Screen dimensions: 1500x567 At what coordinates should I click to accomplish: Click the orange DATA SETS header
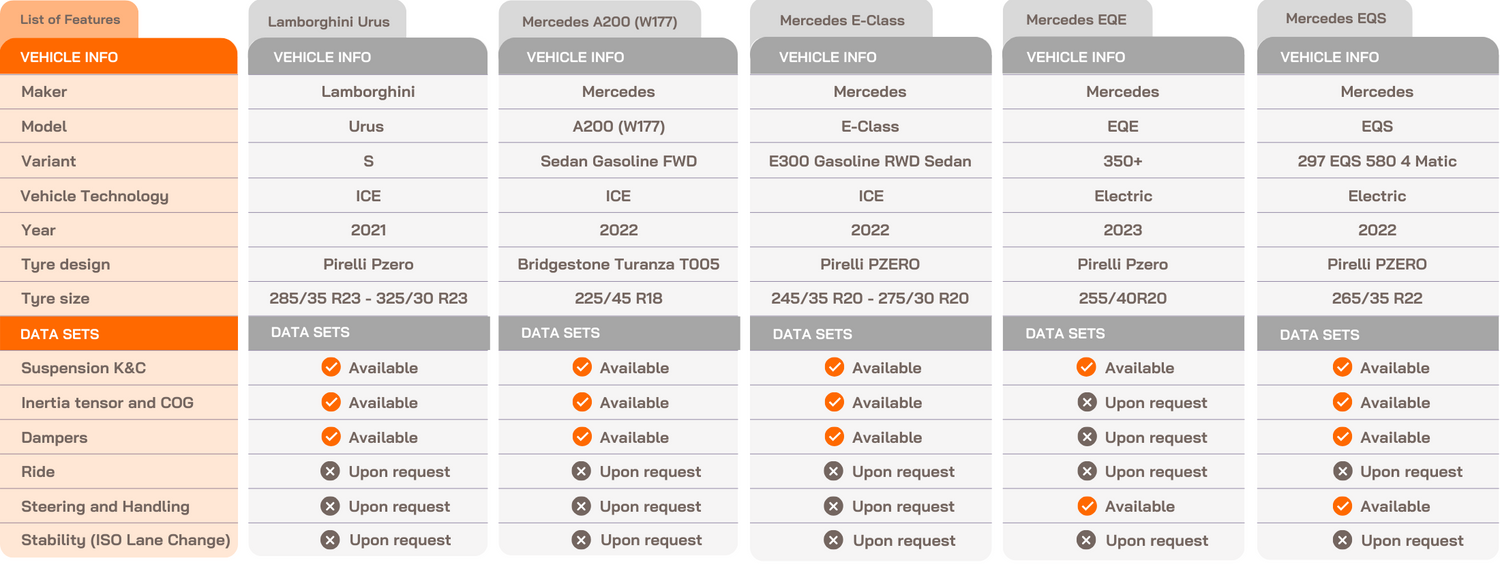pyautogui.click(x=118, y=334)
